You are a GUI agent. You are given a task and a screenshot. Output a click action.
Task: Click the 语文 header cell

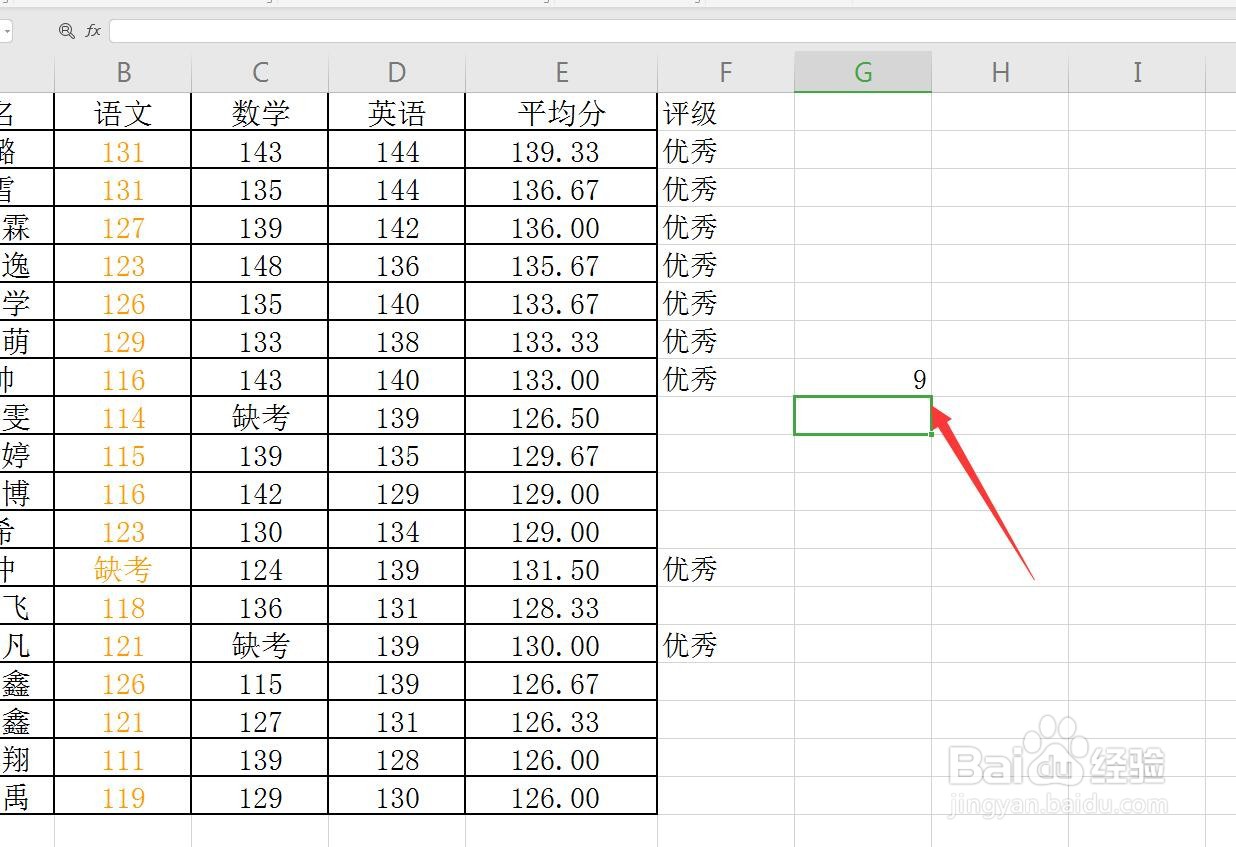click(x=123, y=113)
